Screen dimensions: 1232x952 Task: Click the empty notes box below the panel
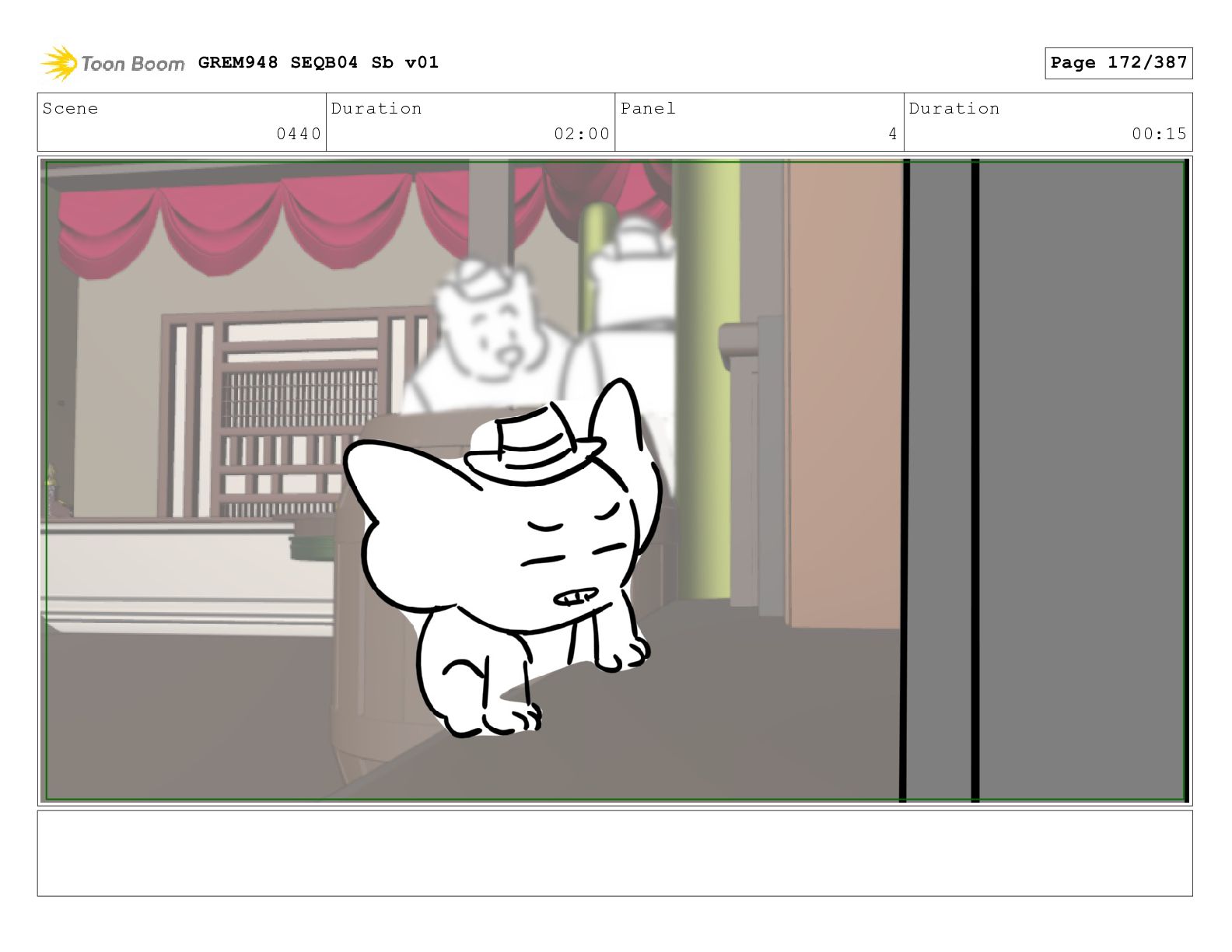614,853
